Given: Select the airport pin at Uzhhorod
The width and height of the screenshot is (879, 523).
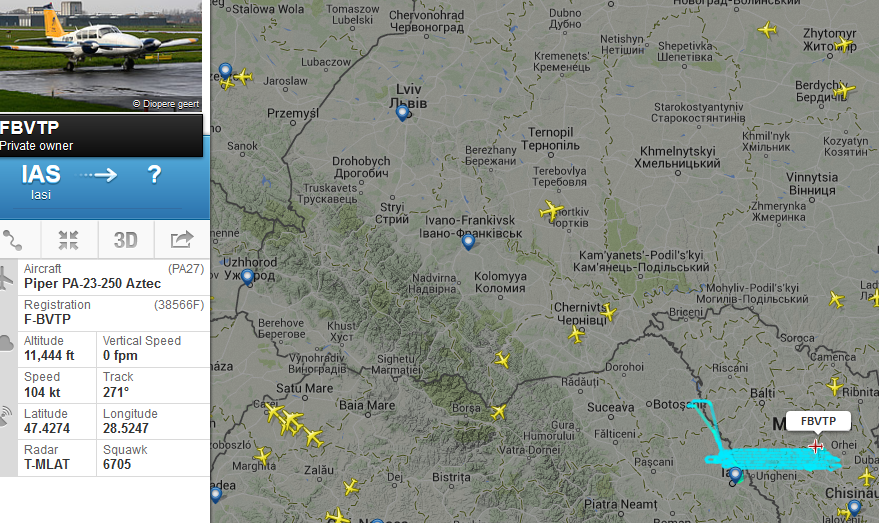Looking at the screenshot, I should (x=247, y=276).
